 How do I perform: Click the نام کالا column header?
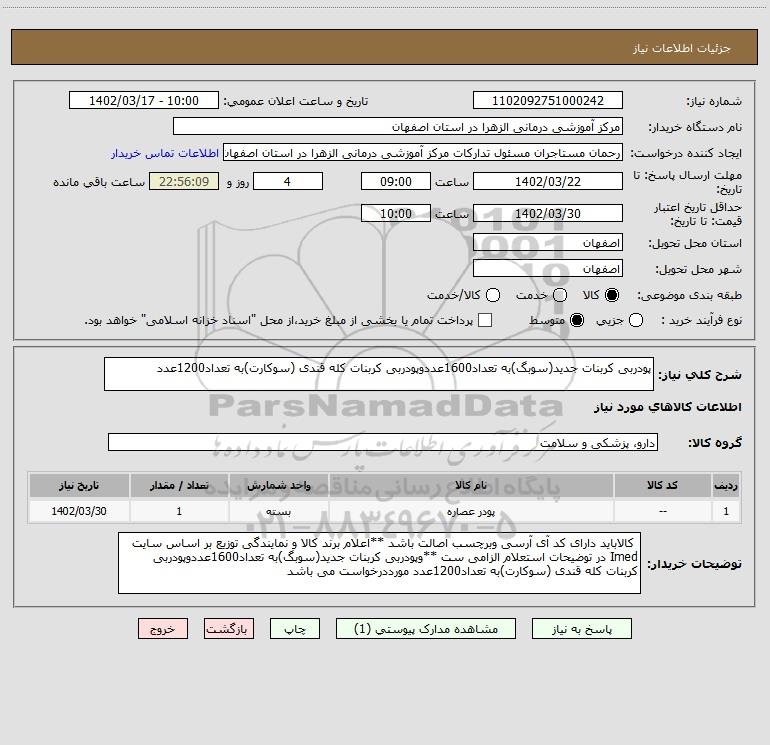coord(471,485)
